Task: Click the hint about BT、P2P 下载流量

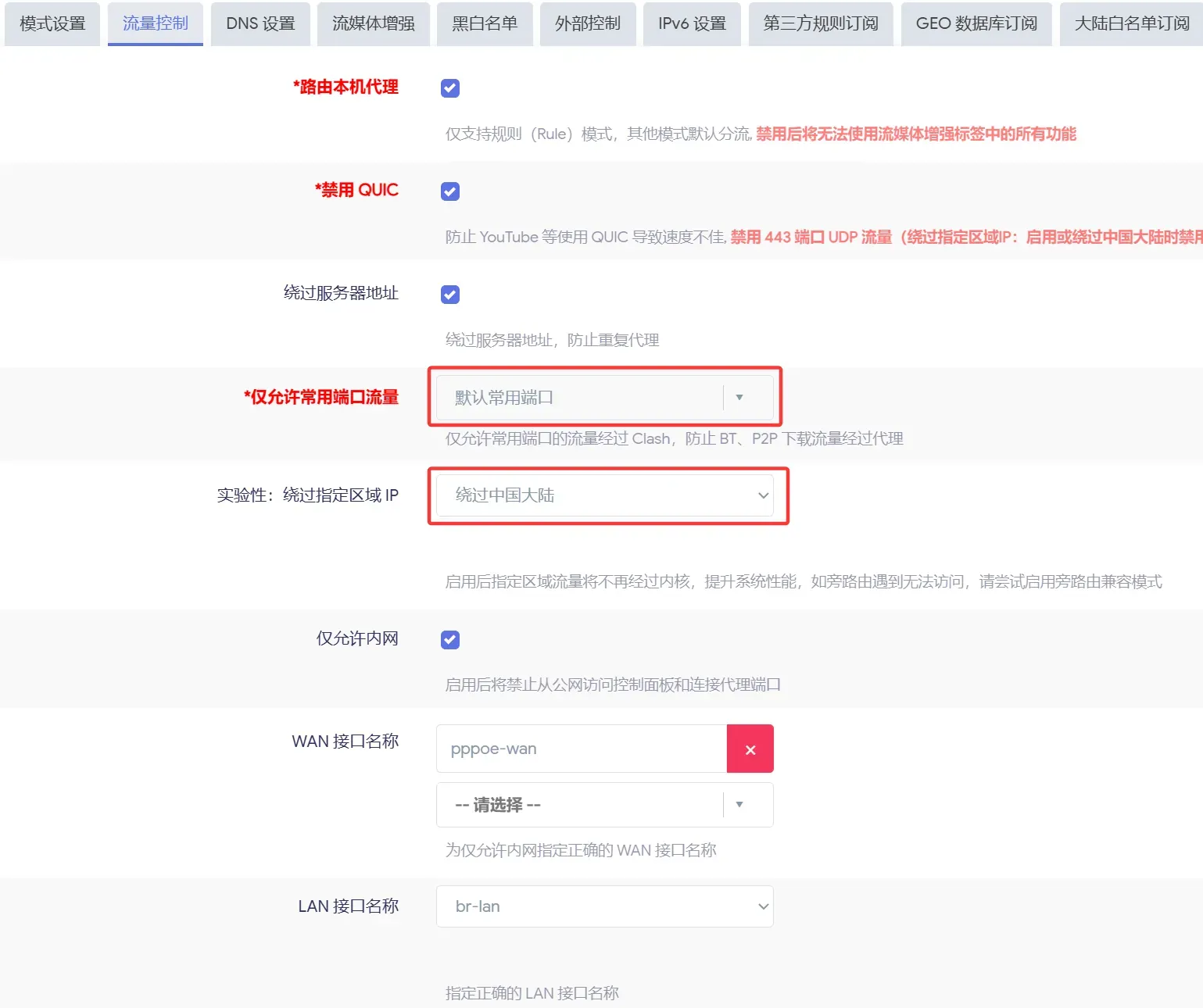Action: coord(675,438)
